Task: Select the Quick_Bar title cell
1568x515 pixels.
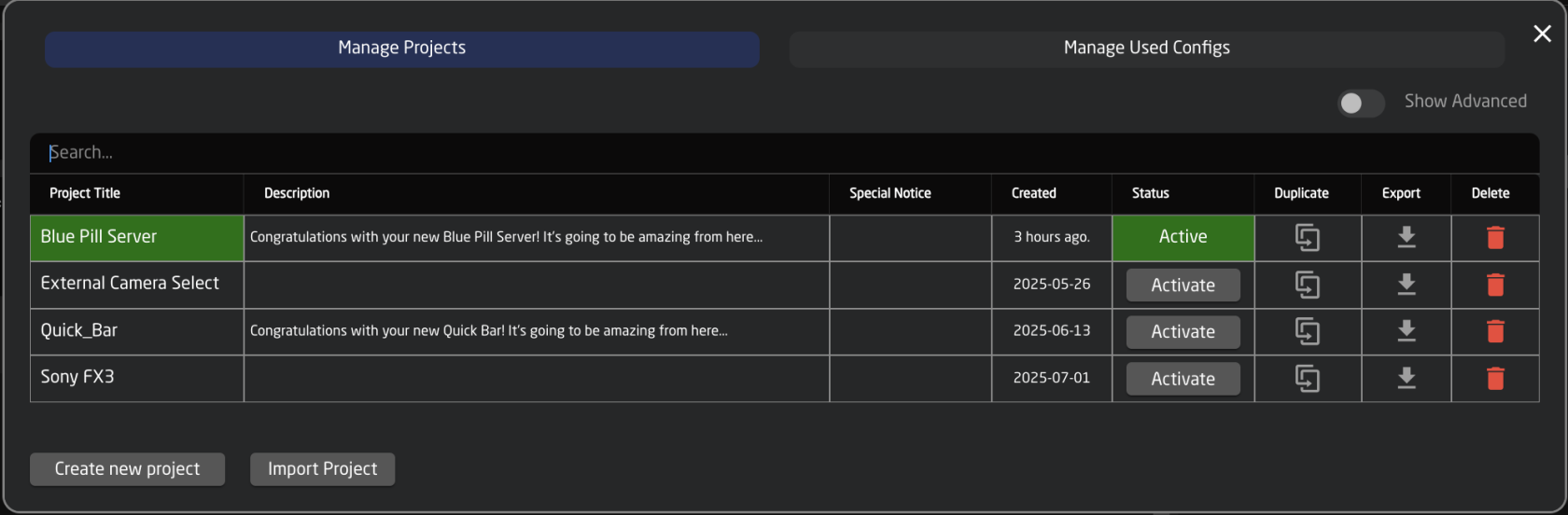Action: click(x=137, y=331)
